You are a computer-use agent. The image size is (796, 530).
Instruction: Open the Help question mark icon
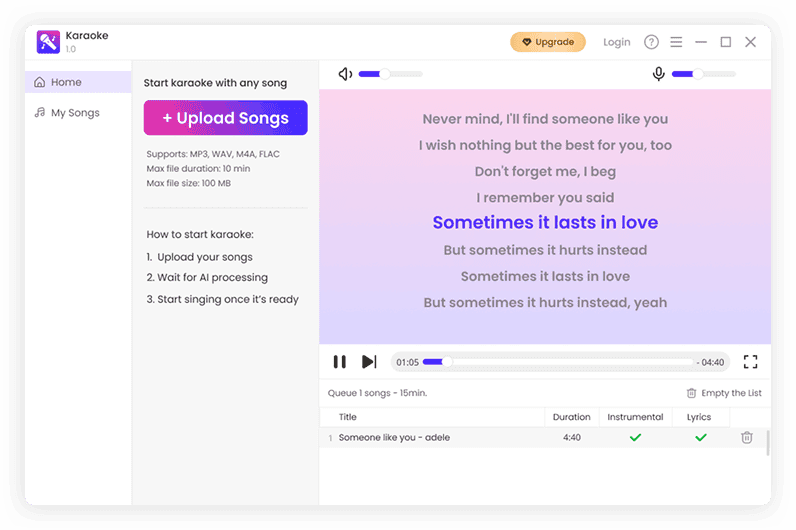click(651, 42)
